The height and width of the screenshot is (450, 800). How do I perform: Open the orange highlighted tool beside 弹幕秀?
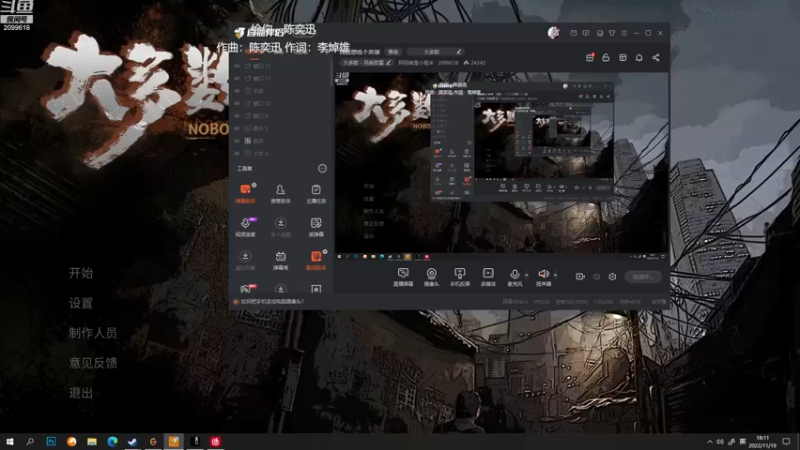(x=316, y=260)
